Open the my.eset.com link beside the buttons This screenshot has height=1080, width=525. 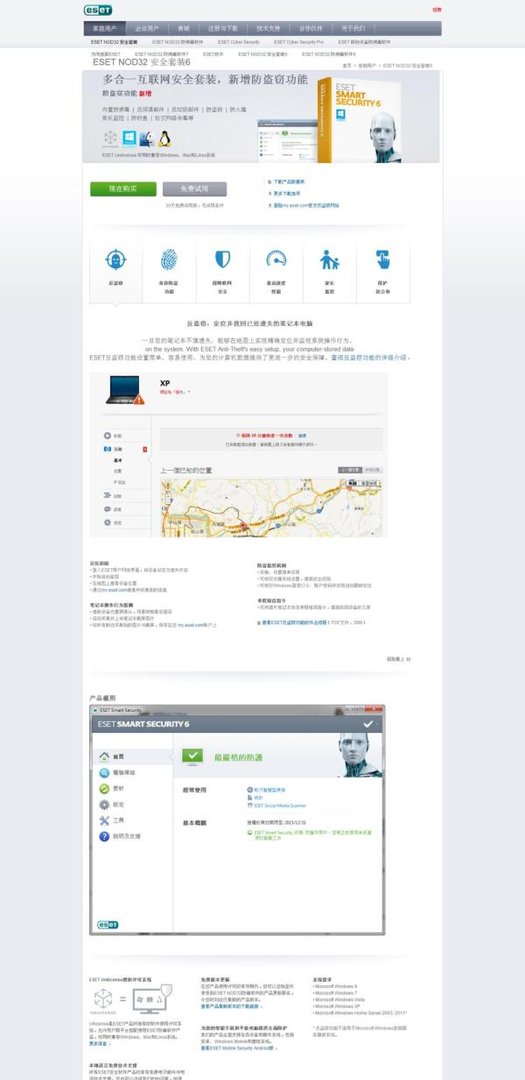[305, 205]
